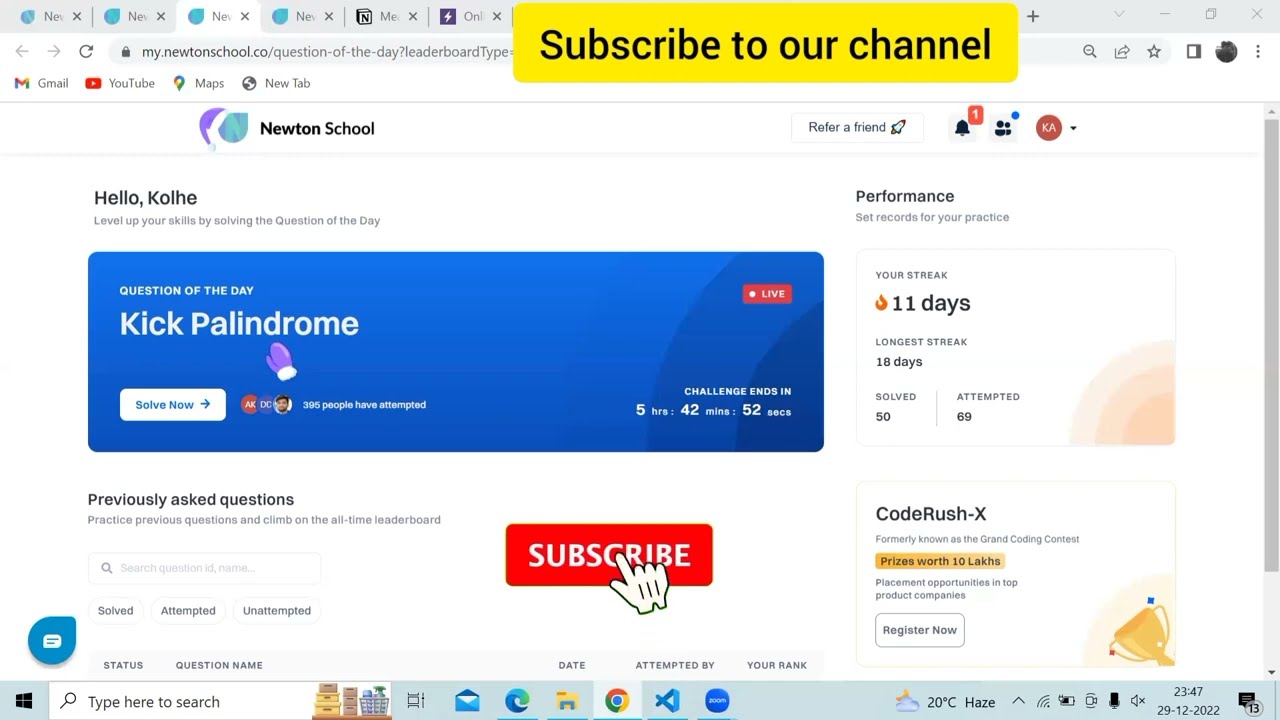Screen dimensions: 1280x720
Task: Bookmark this page with star
Action: (1154, 51)
